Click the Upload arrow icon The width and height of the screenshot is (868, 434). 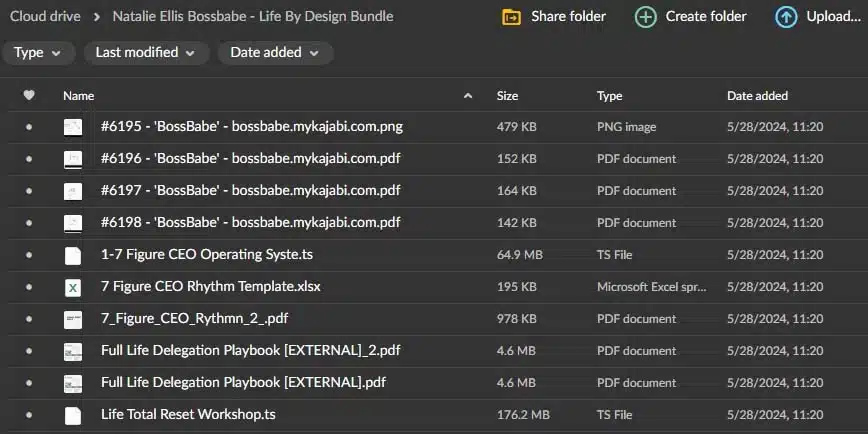(x=786, y=17)
